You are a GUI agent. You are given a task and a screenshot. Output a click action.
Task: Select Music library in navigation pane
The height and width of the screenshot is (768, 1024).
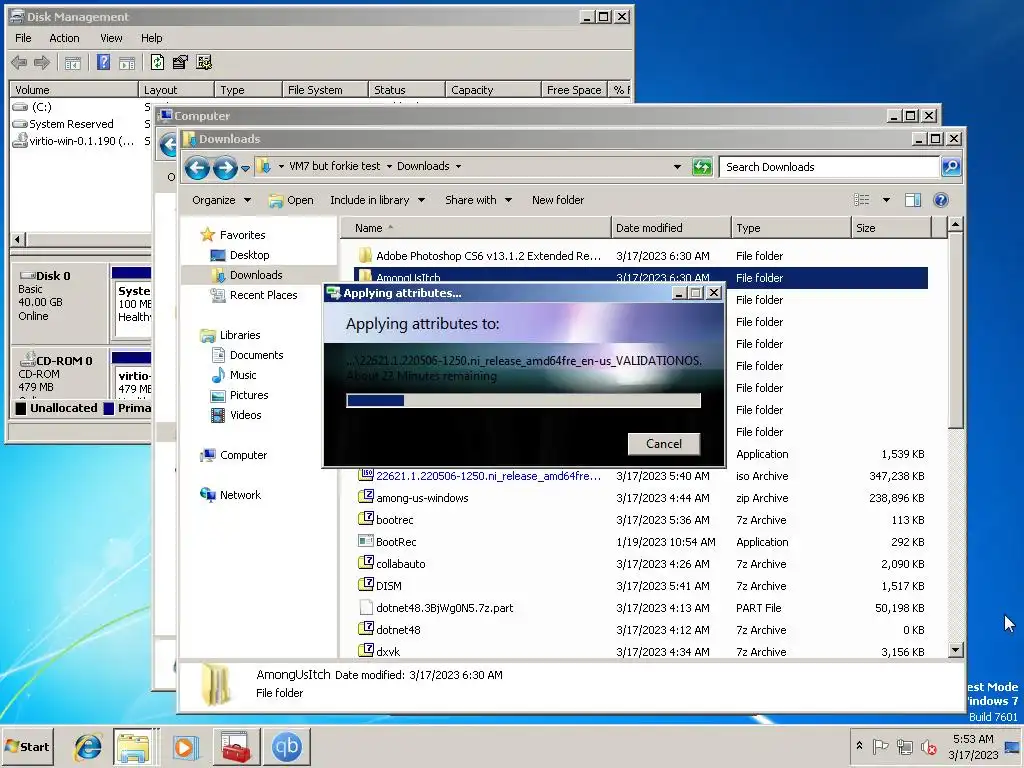pos(234,376)
